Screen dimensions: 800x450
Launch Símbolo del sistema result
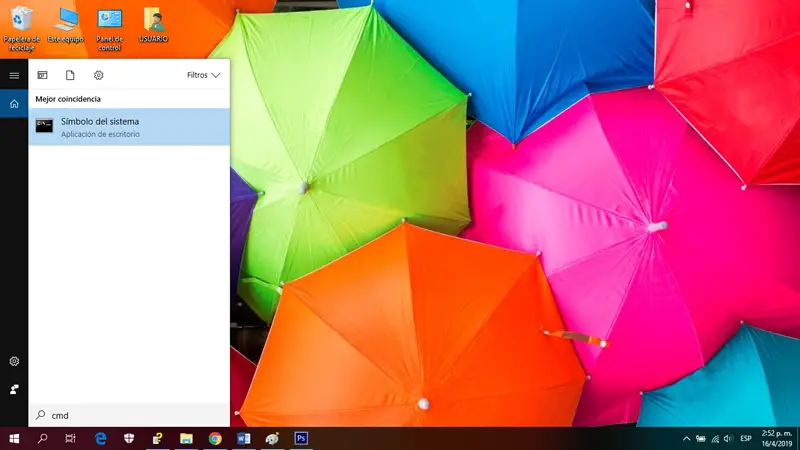130,127
